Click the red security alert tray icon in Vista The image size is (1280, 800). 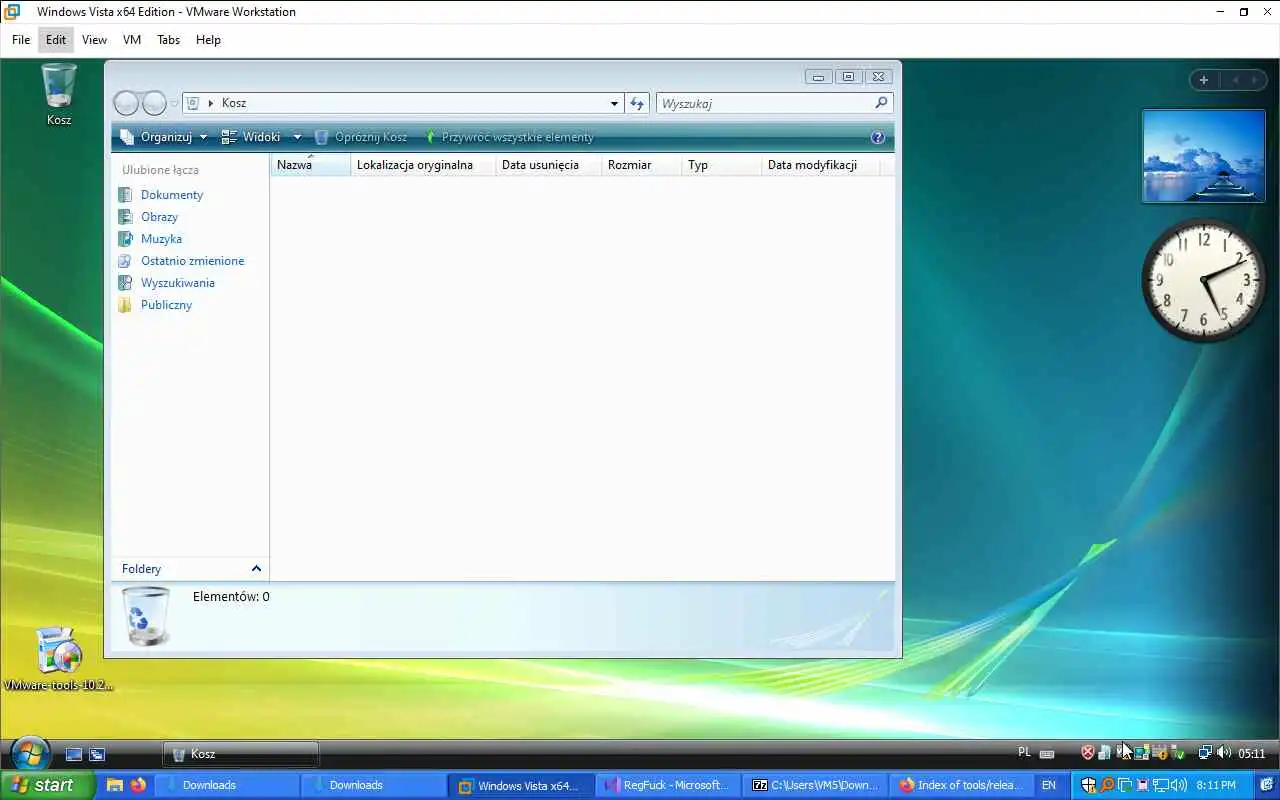pyautogui.click(x=1088, y=753)
